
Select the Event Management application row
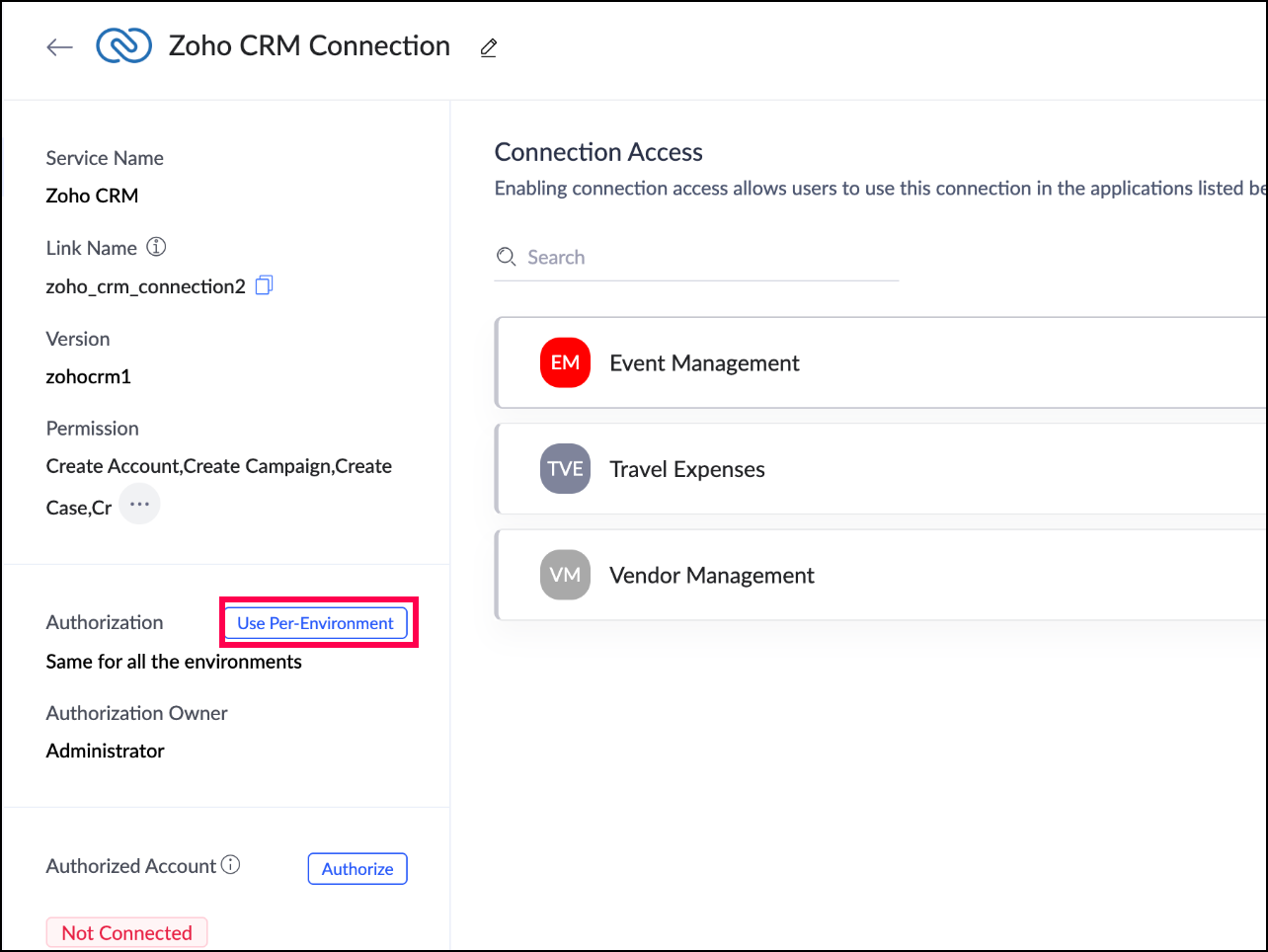point(889,362)
